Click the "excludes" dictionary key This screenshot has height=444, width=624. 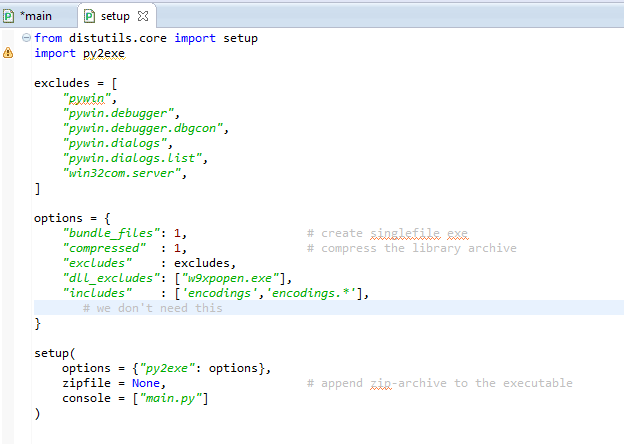coord(97,263)
